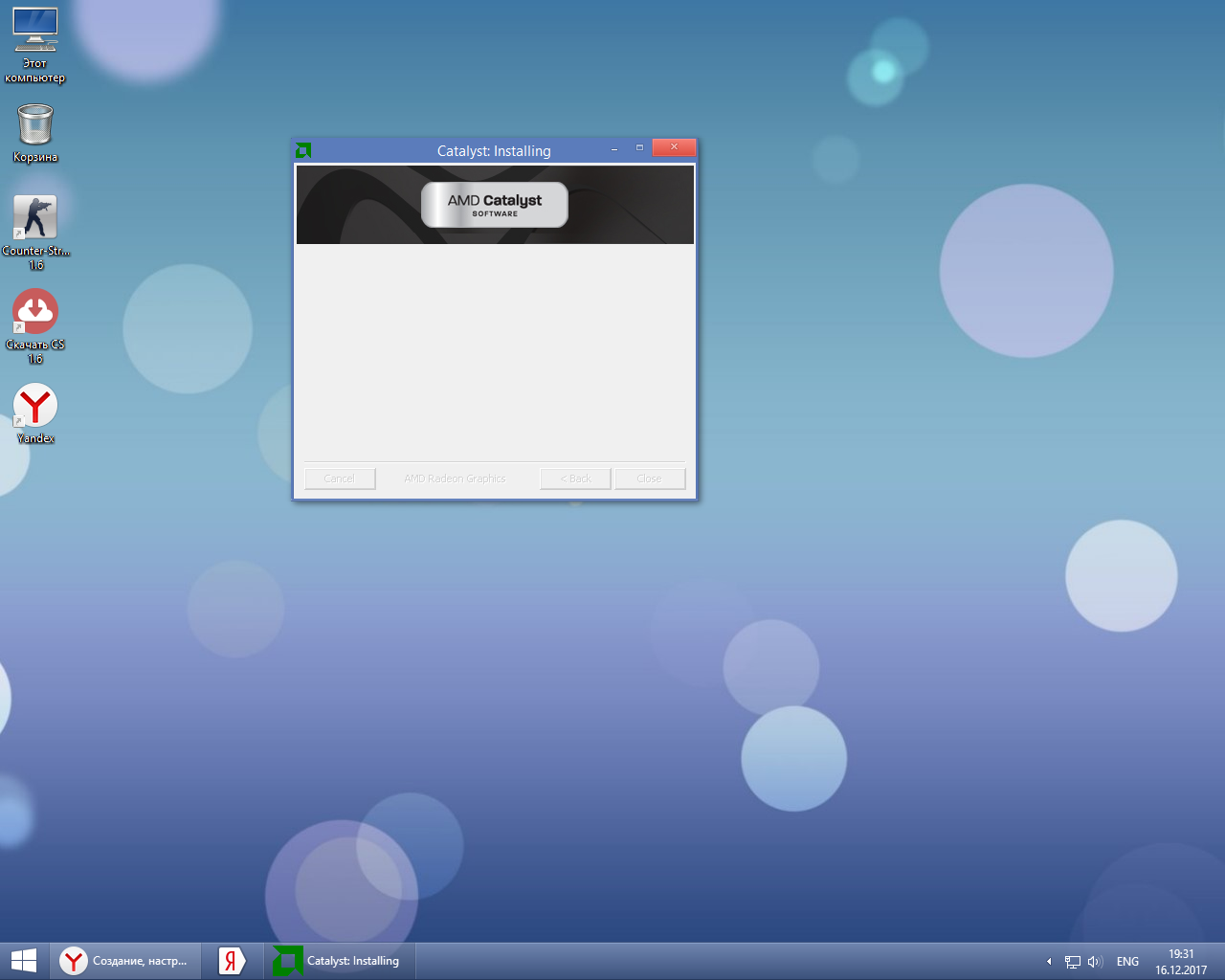1225x980 pixels.
Task: Open the clock showing 19:31
Action: [x=1181, y=962]
